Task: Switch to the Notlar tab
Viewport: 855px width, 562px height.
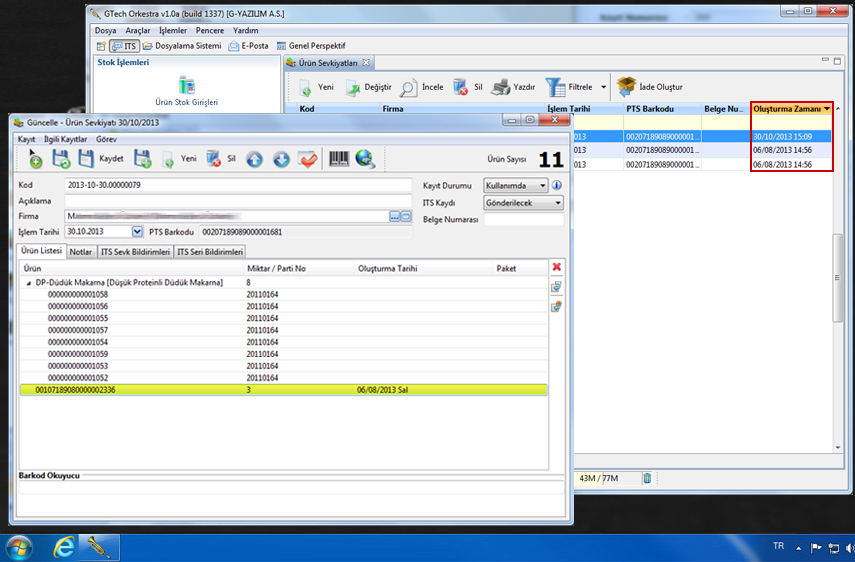Action: pyautogui.click(x=81, y=252)
